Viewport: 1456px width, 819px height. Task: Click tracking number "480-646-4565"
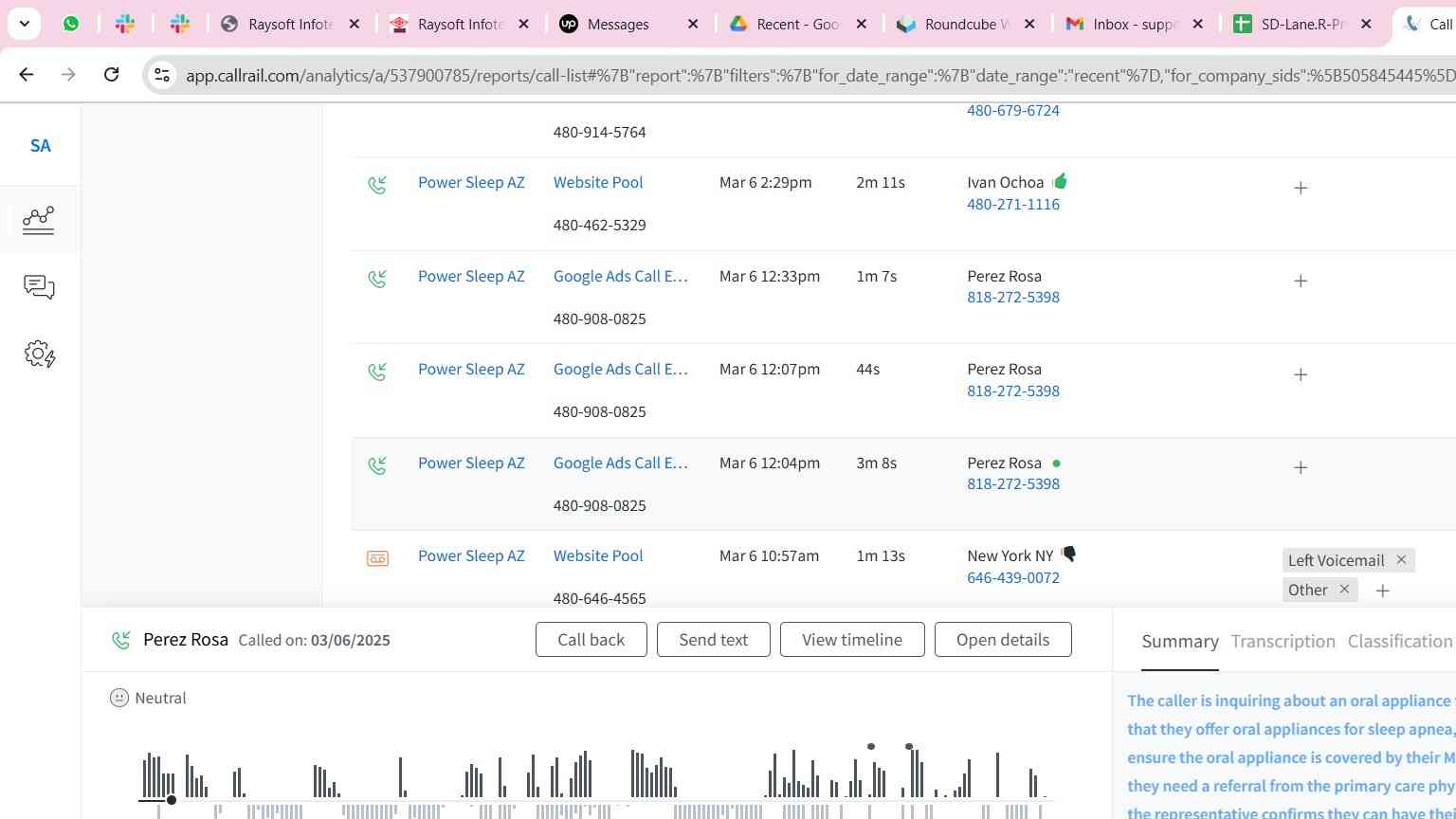[x=600, y=598]
